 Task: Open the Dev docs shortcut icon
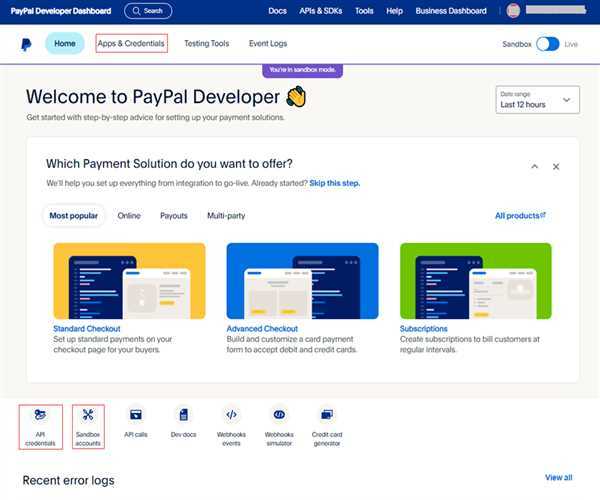[x=183, y=415]
